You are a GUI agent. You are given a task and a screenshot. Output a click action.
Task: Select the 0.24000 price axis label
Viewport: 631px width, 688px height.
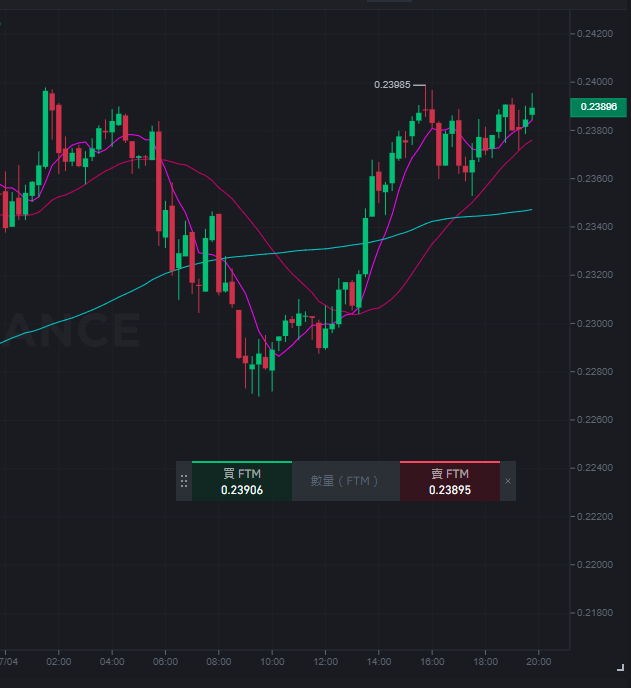point(595,82)
